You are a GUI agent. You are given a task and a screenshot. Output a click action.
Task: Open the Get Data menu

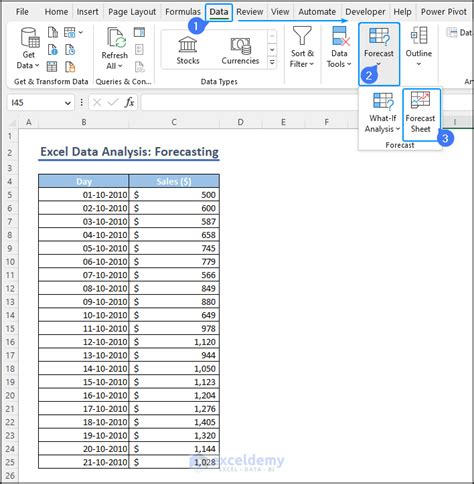[28, 48]
